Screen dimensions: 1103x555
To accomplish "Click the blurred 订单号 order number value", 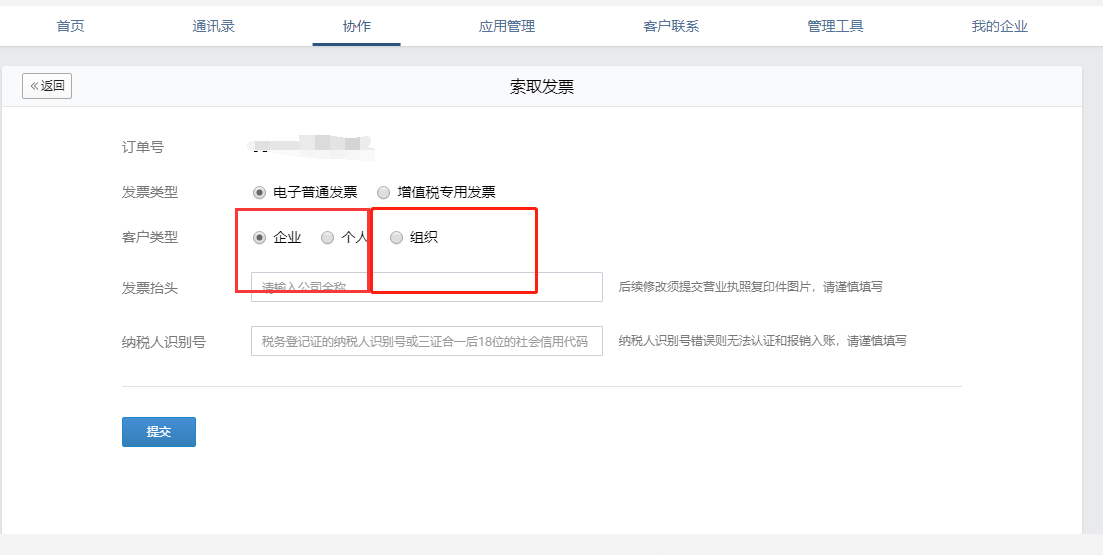I will tap(310, 147).
